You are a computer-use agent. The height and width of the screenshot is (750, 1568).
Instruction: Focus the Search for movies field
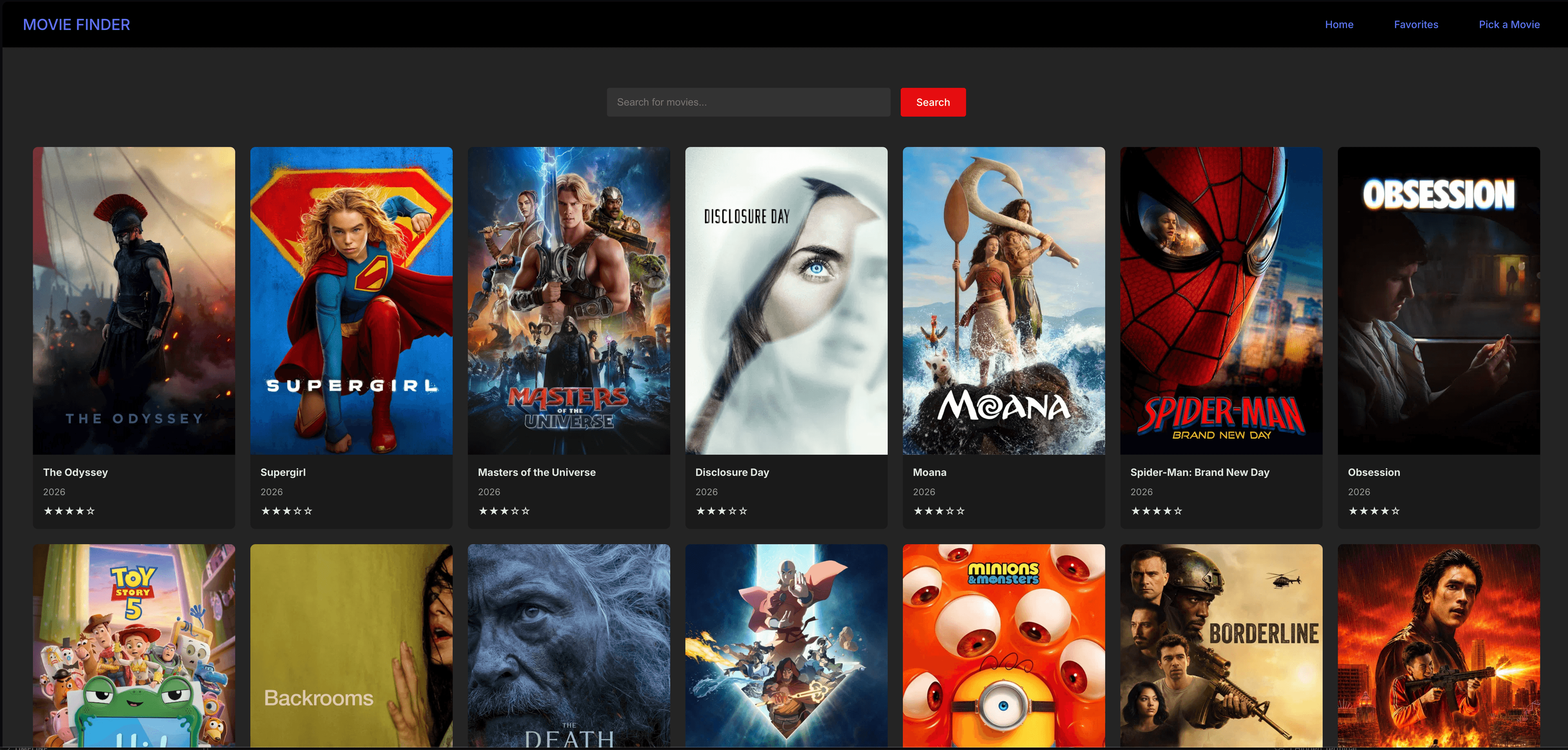[x=748, y=102]
